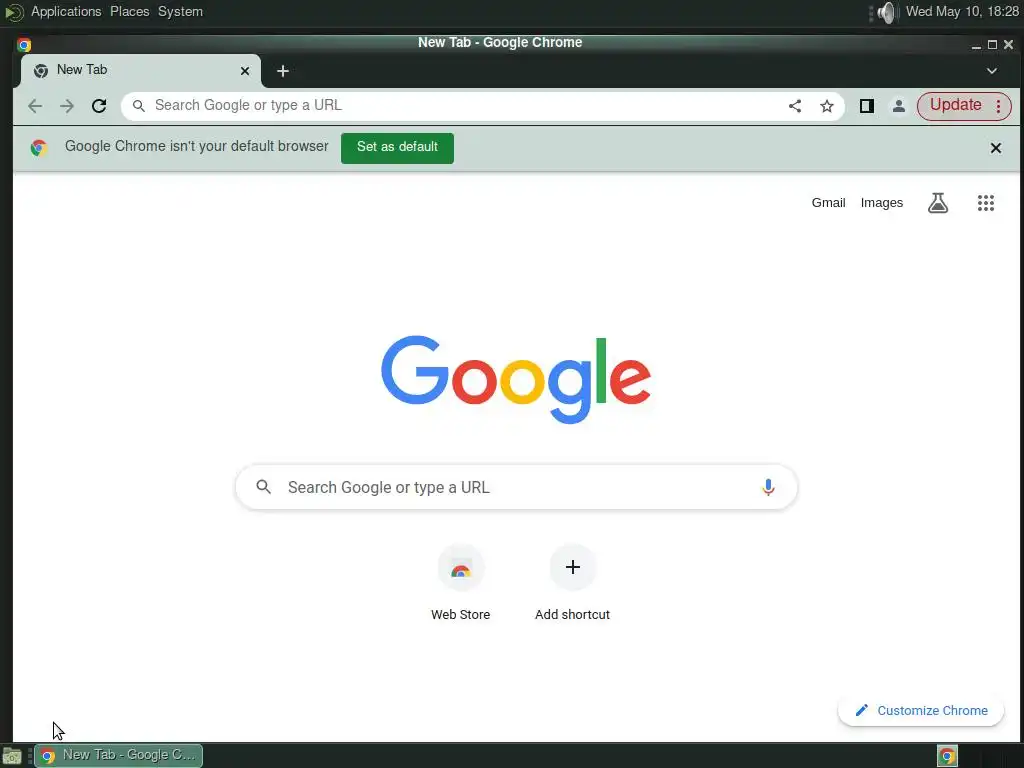
Task: Open the profile avatar icon
Action: tap(899, 106)
